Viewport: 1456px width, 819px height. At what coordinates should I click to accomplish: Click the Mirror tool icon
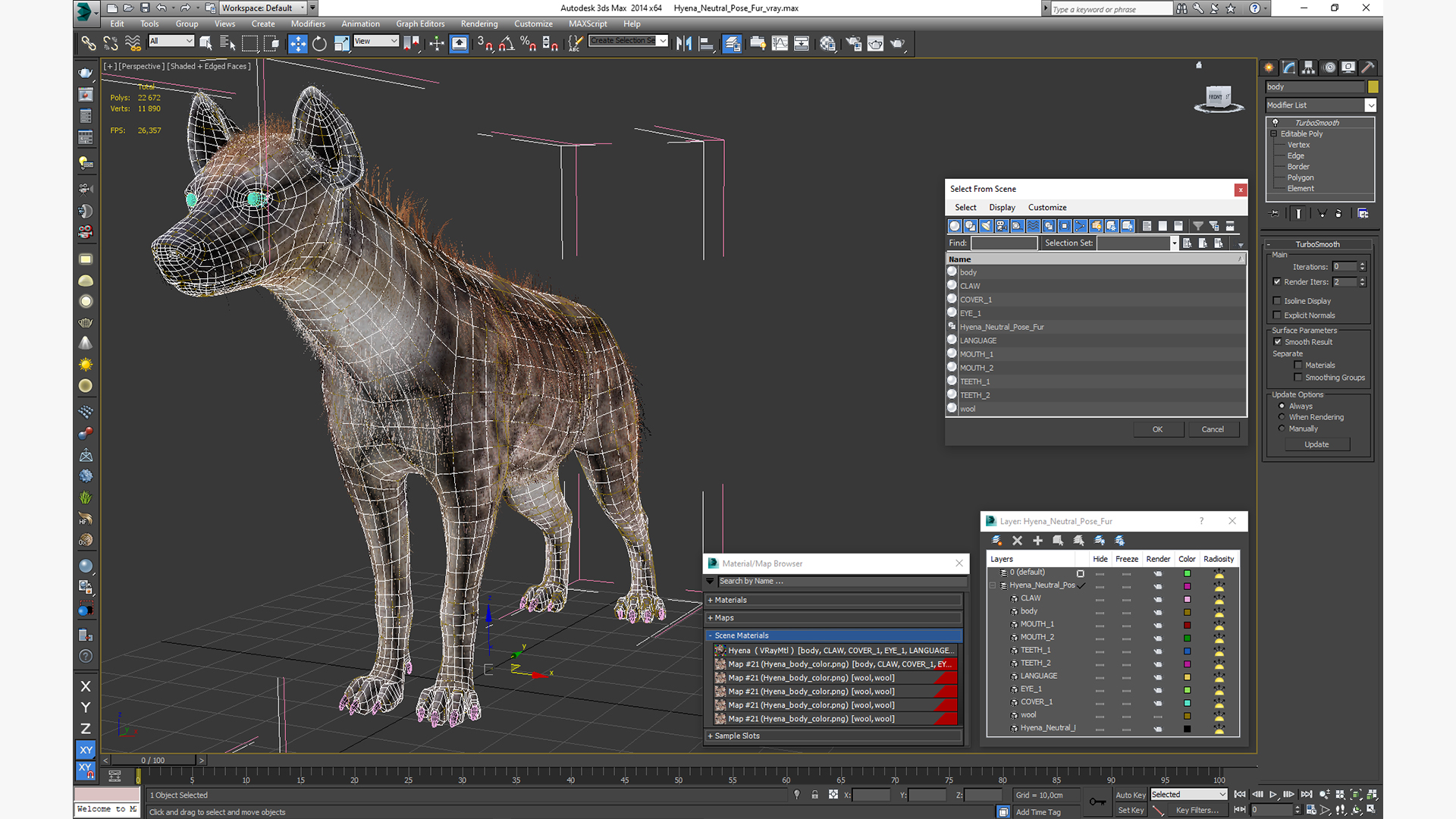tap(684, 43)
